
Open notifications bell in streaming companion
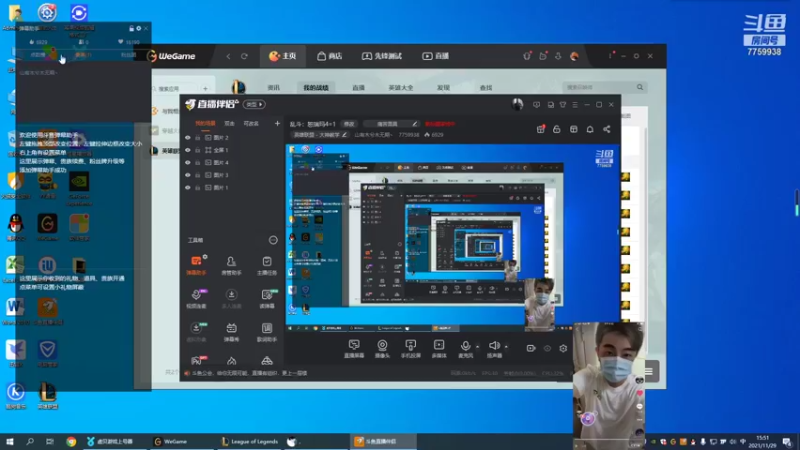tap(590, 129)
